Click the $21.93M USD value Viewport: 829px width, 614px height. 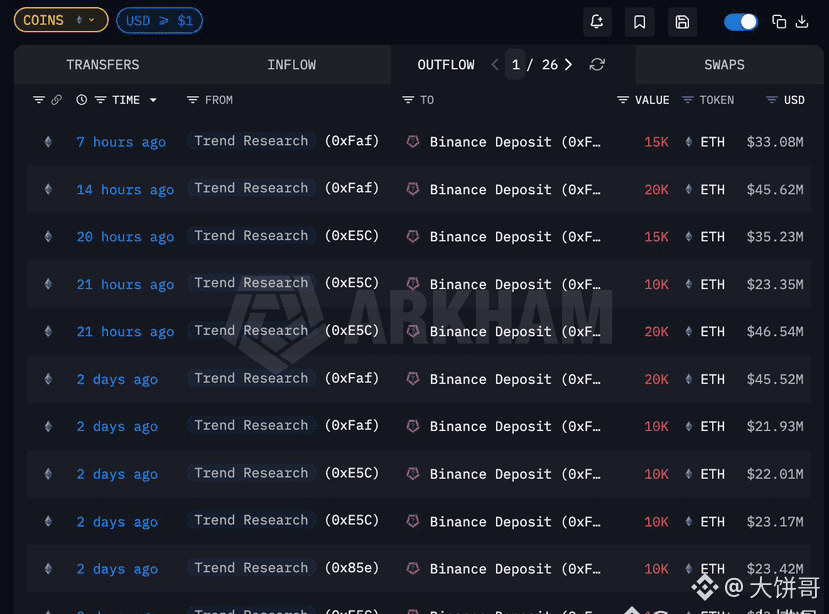pos(775,426)
